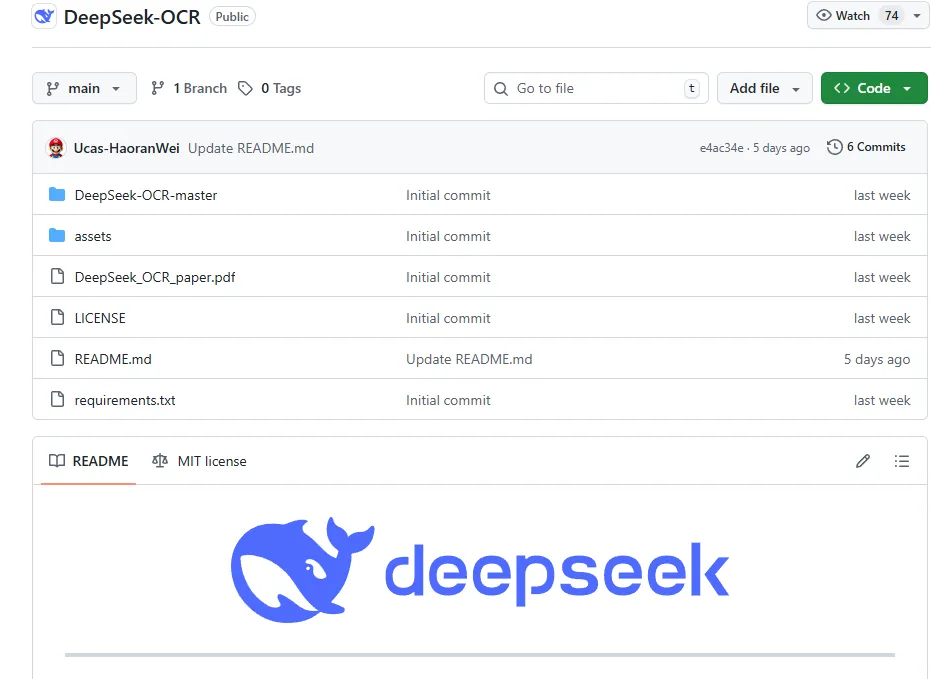Click the tag icon next to 0 Tags
This screenshot has width=931, height=679.
tap(245, 88)
